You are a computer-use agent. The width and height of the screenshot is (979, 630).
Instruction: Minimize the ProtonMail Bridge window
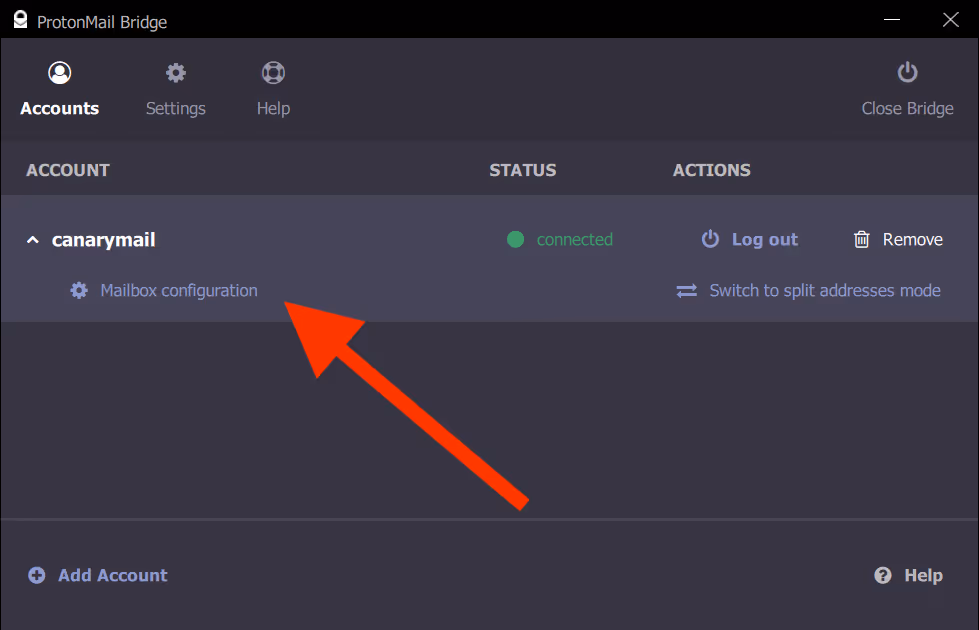click(892, 19)
